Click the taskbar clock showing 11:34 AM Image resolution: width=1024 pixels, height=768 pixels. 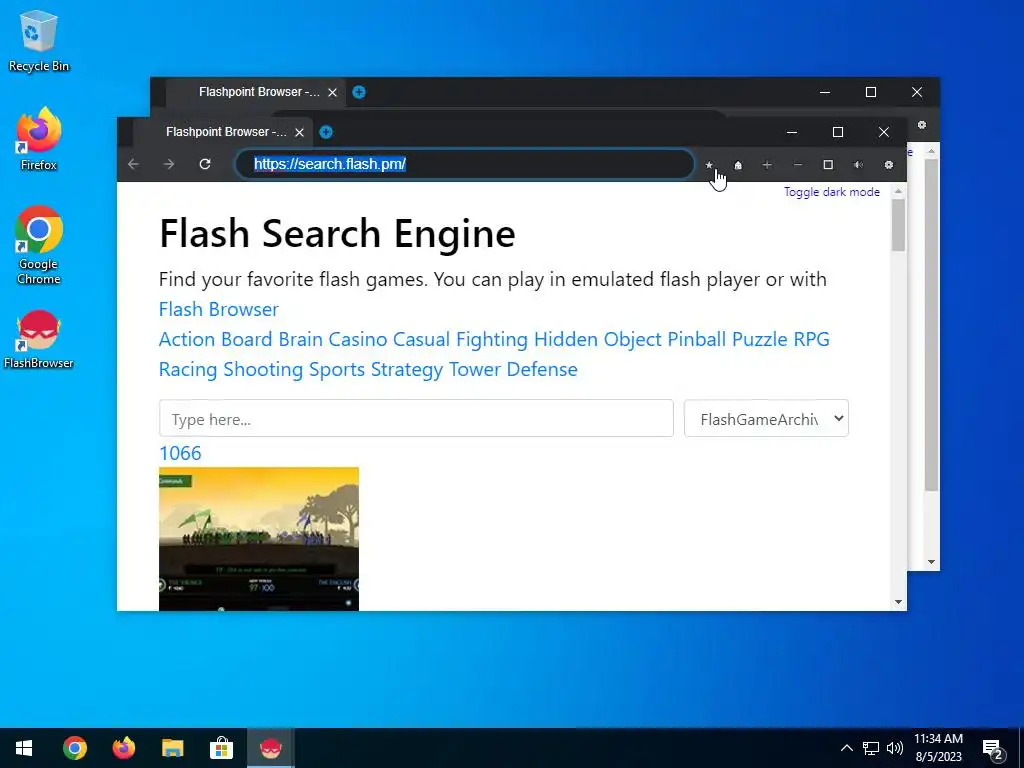coord(938,748)
